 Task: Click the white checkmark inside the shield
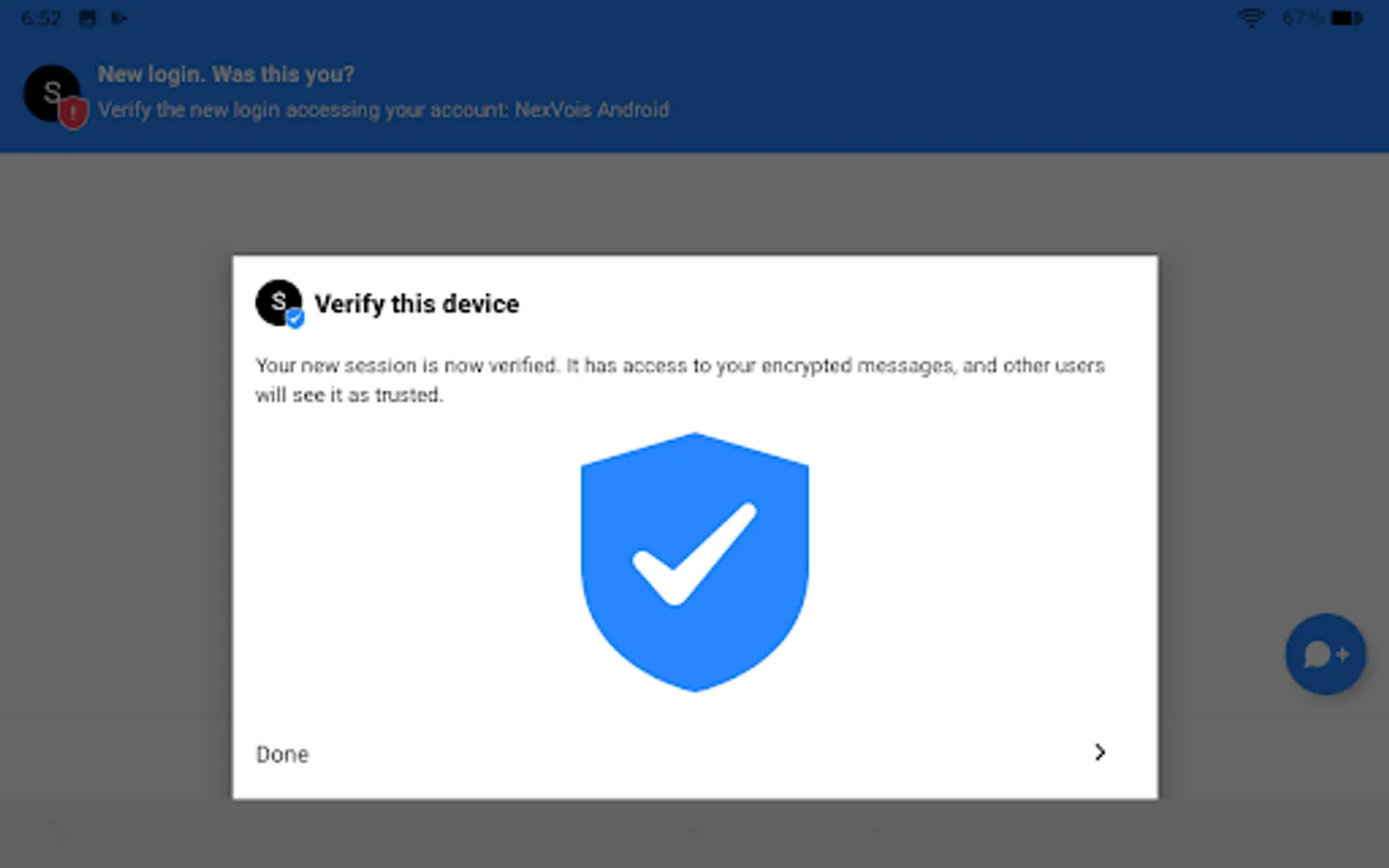coord(694,555)
